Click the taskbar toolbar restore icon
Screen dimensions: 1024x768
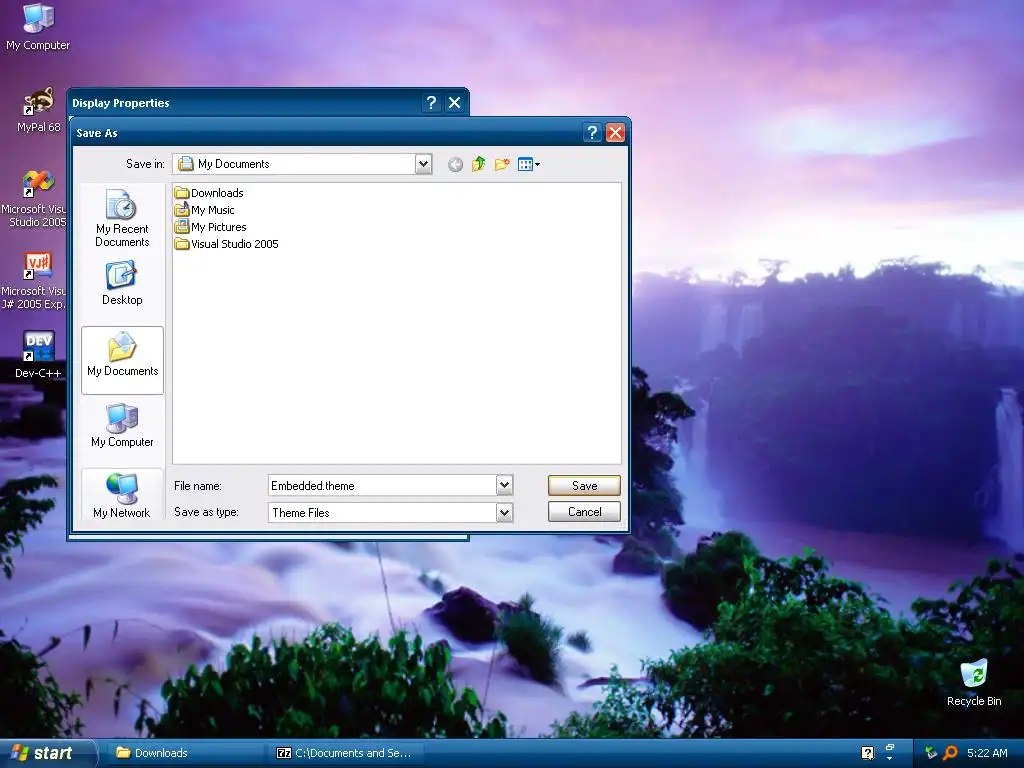click(889, 748)
